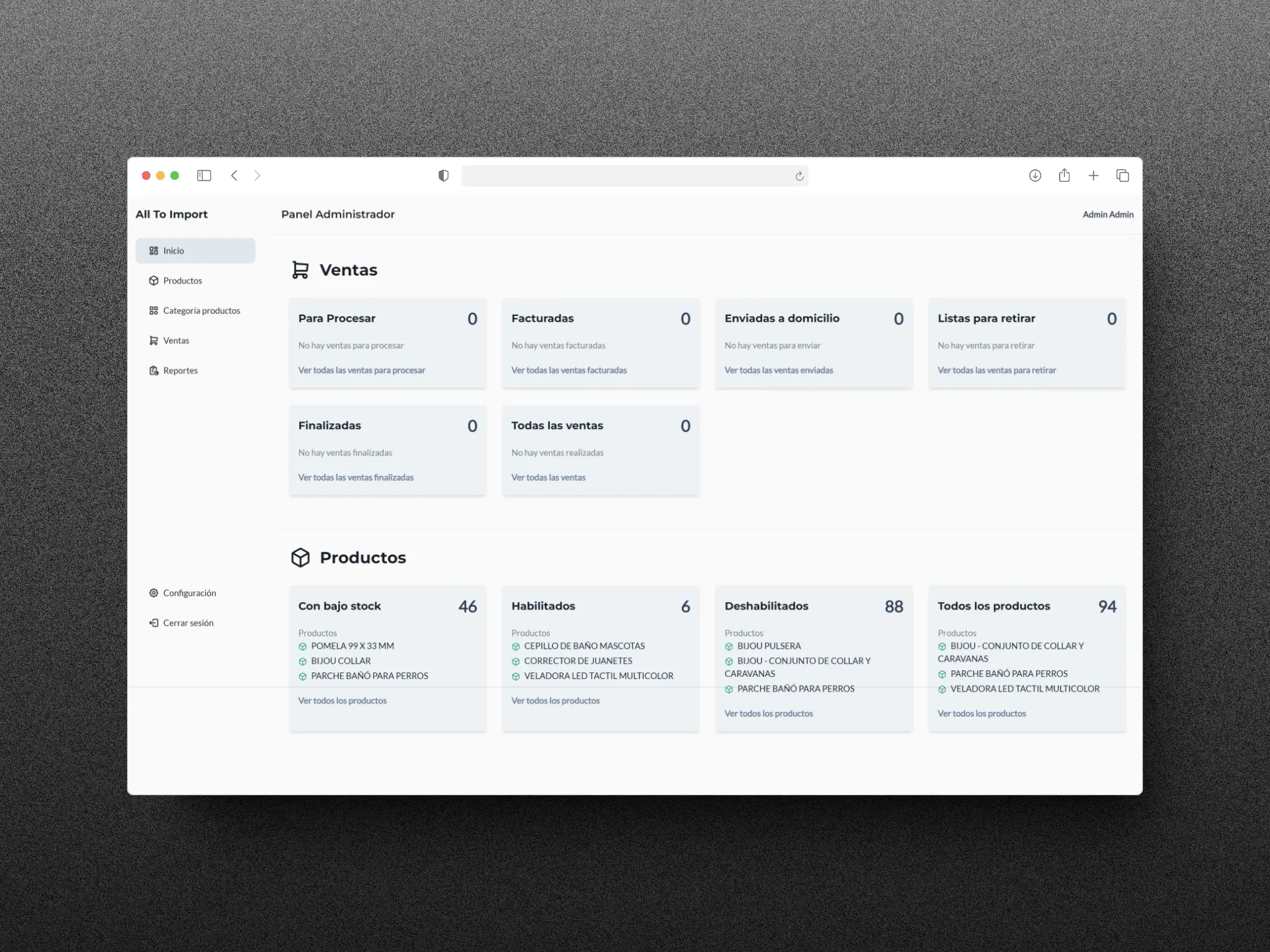Click the browser share icon
The height and width of the screenshot is (952, 1270).
click(1064, 175)
